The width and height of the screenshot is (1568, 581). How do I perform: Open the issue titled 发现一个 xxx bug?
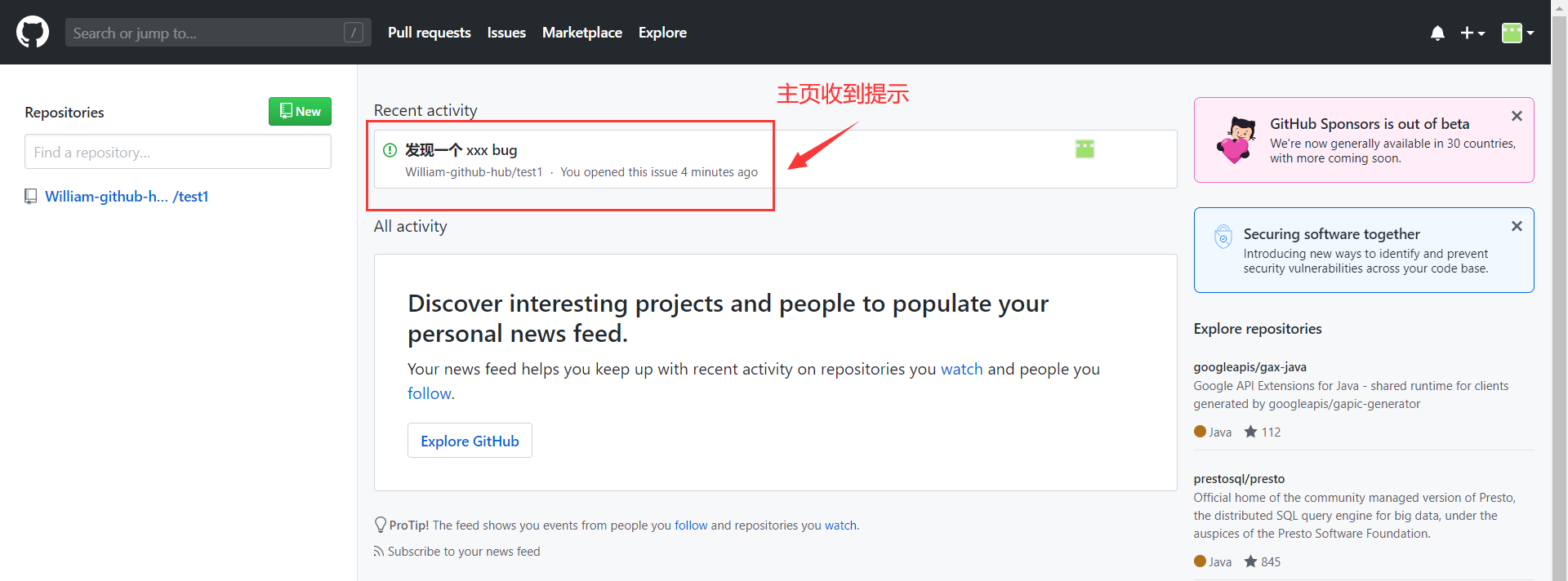pyautogui.click(x=461, y=150)
